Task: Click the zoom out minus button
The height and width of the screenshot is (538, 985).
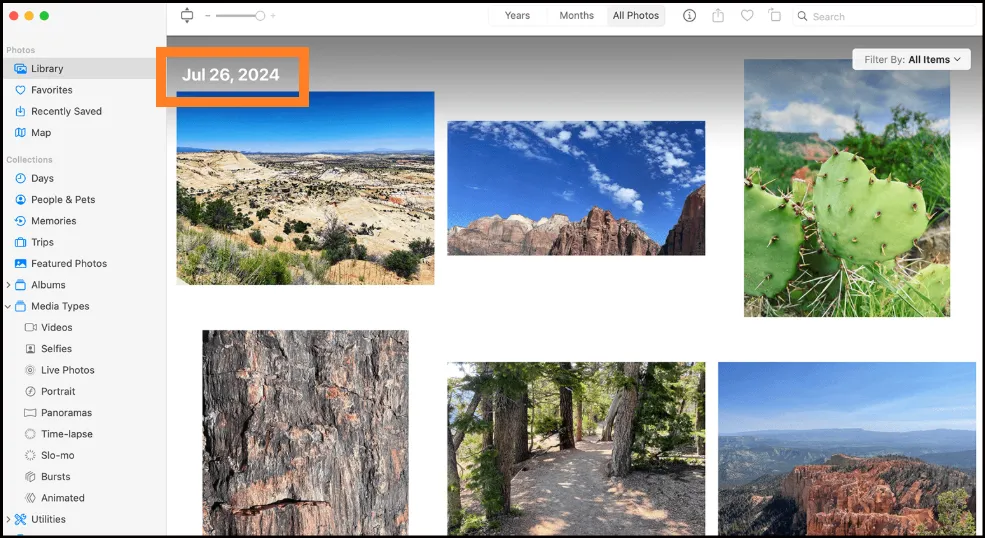Action: pyautogui.click(x=207, y=16)
